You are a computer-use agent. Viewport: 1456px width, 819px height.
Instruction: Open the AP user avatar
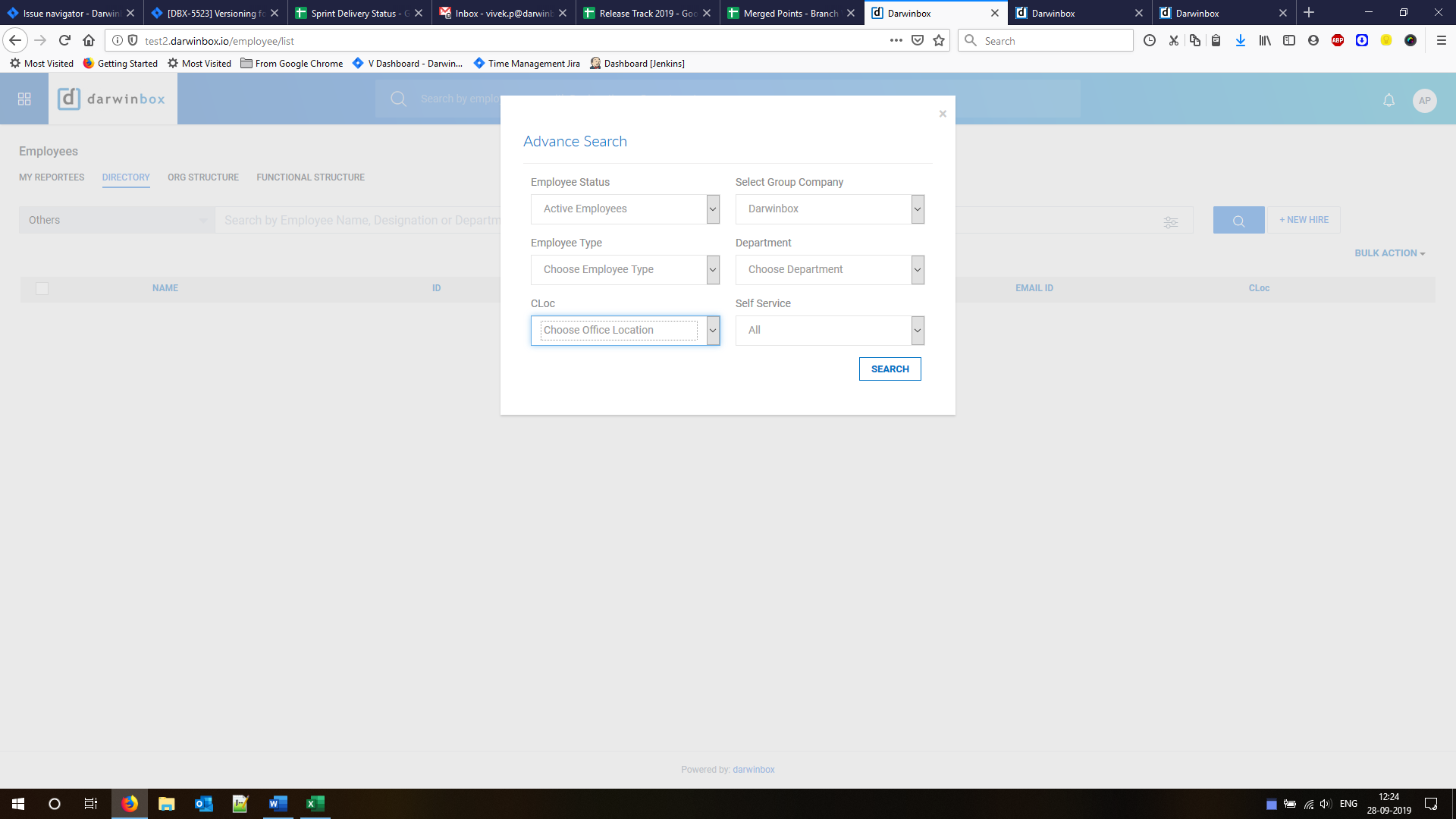pos(1424,100)
